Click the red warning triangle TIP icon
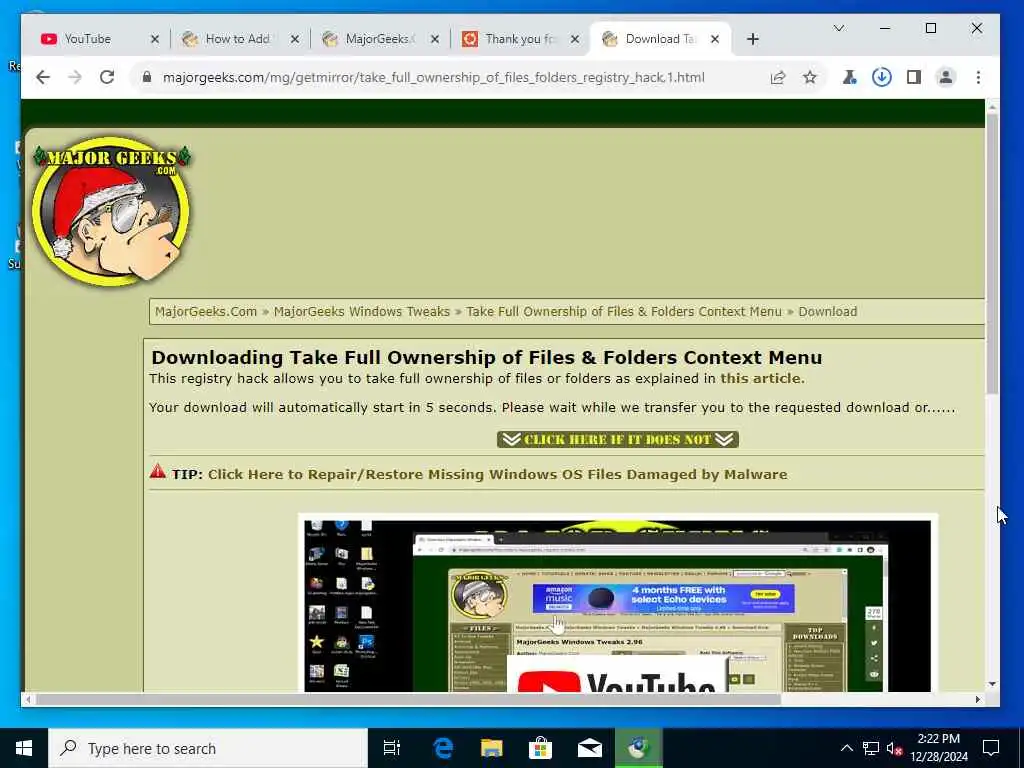The height and width of the screenshot is (768, 1024). (157, 471)
